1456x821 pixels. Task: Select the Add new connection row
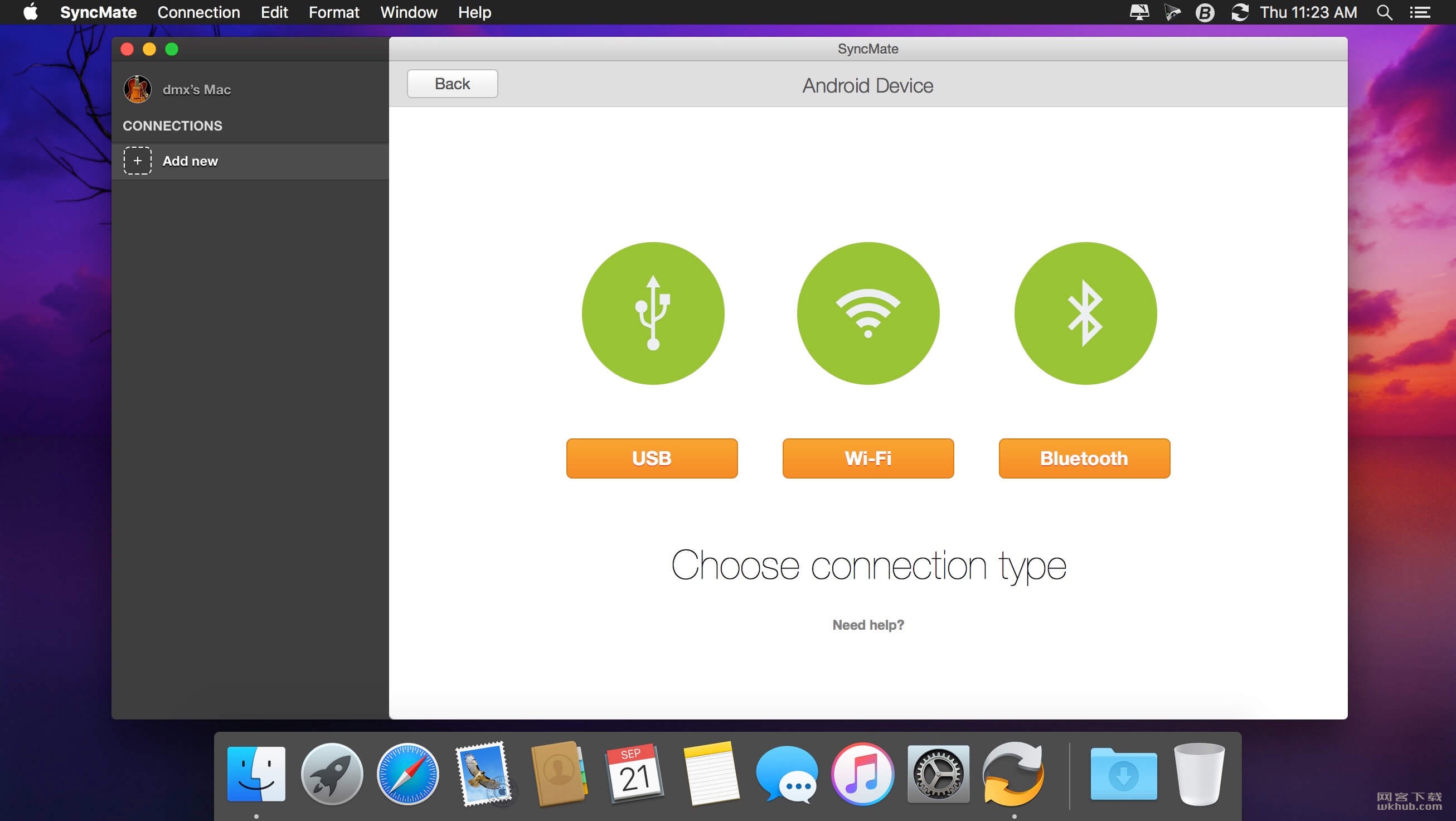250,161
